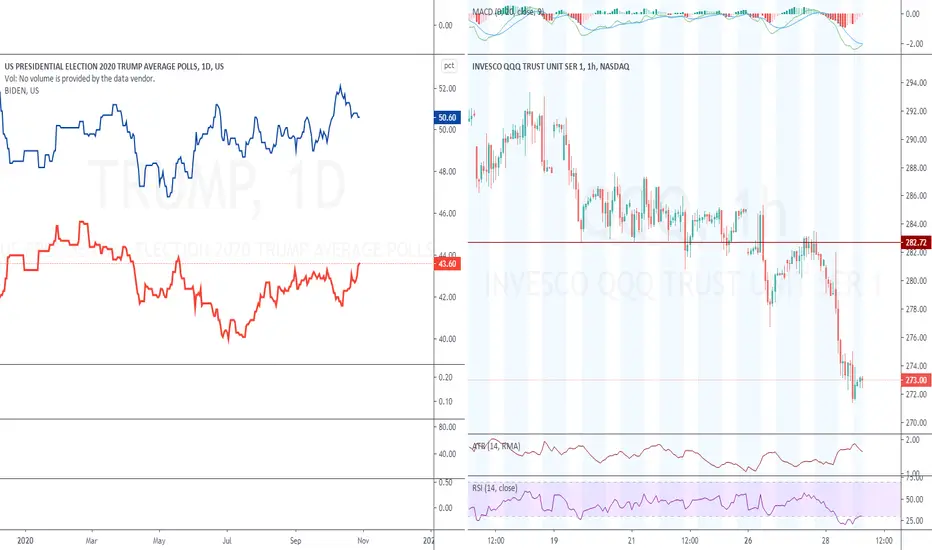
Task: Click the 21 date label on QQQ time axis
Action: 631,540
